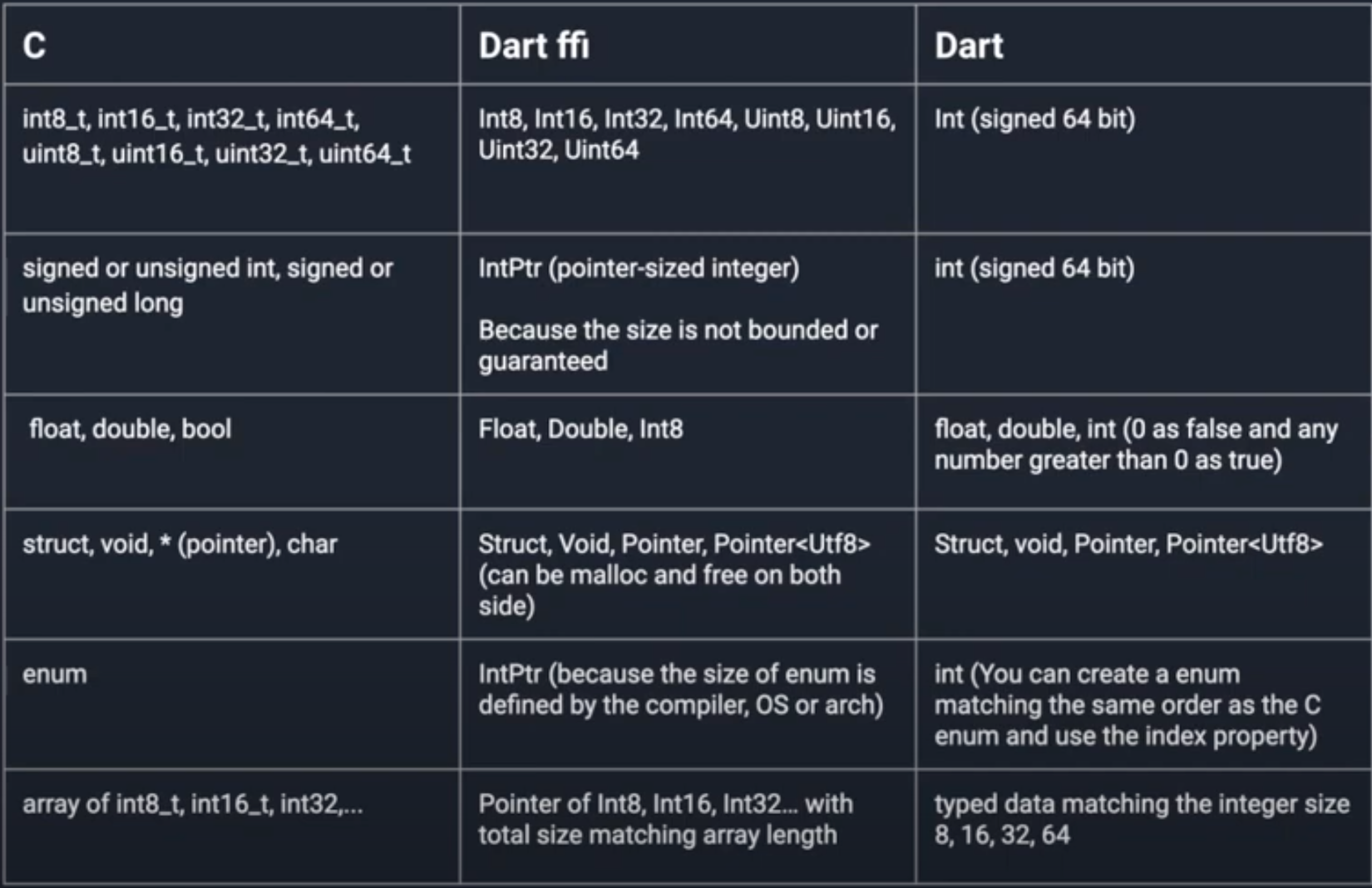Image resolution: width=1372 pixels, height=888 pixels.
Task: Click the "0 as false" explanation cell
Action: 1135,444
